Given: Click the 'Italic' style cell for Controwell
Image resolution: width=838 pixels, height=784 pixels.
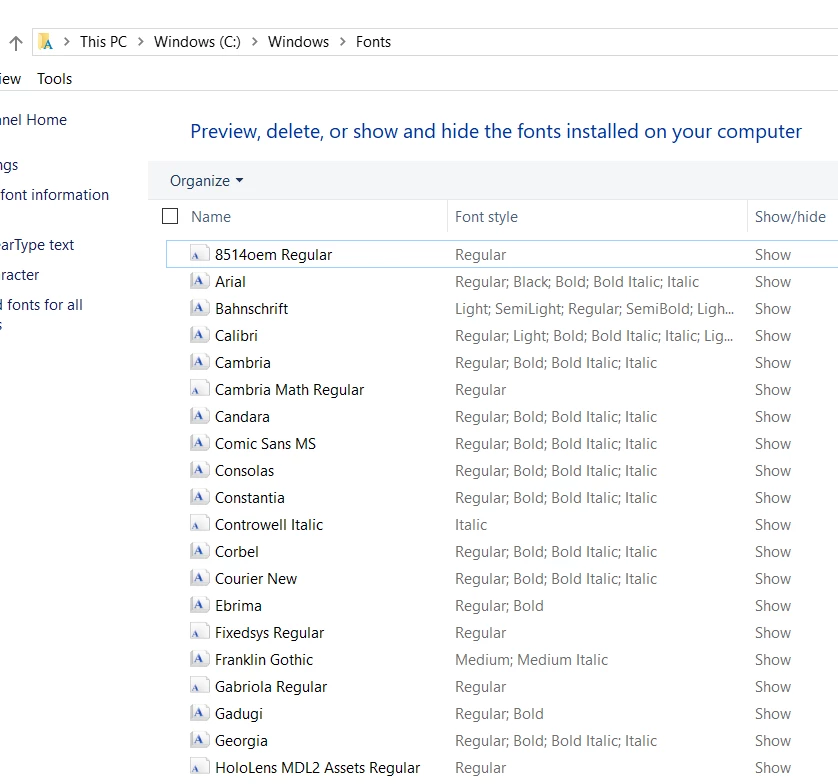Looking at the screenshot, I should tap(471, 525).
